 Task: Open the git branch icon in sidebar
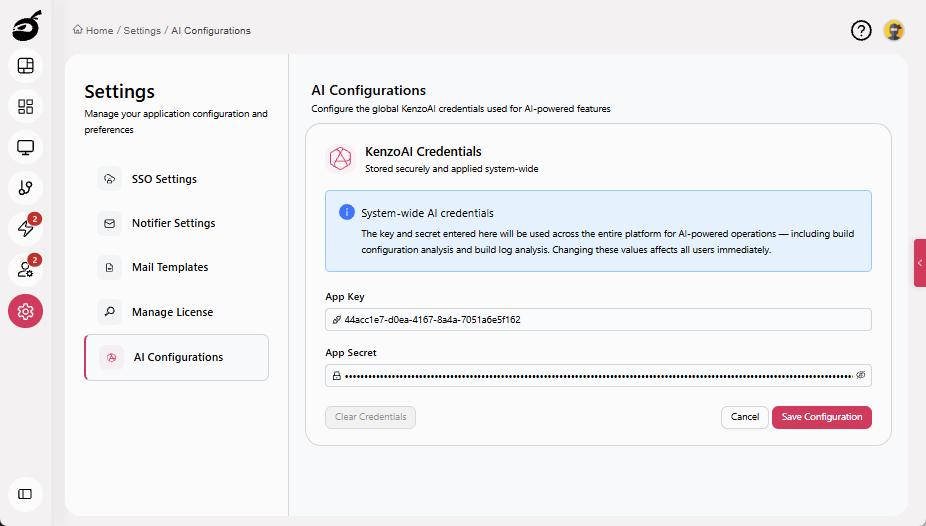(x=25, y=188)
